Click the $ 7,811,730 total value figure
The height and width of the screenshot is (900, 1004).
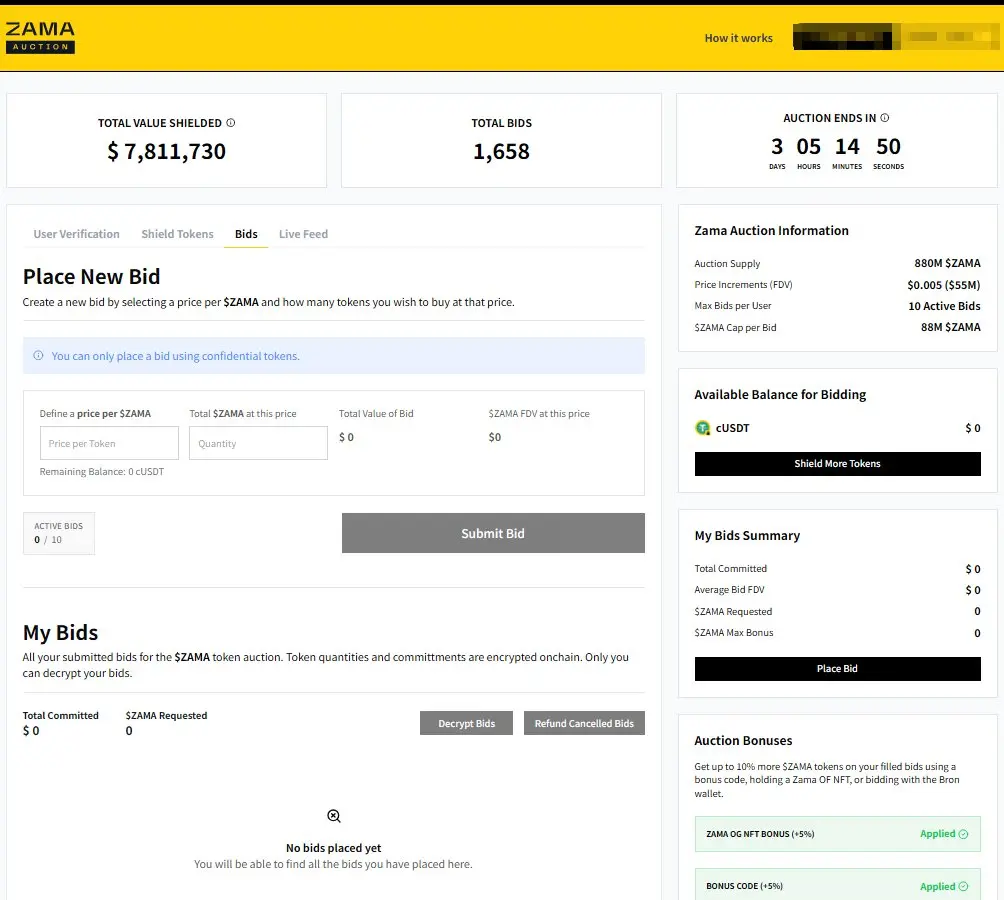[166, 151]
